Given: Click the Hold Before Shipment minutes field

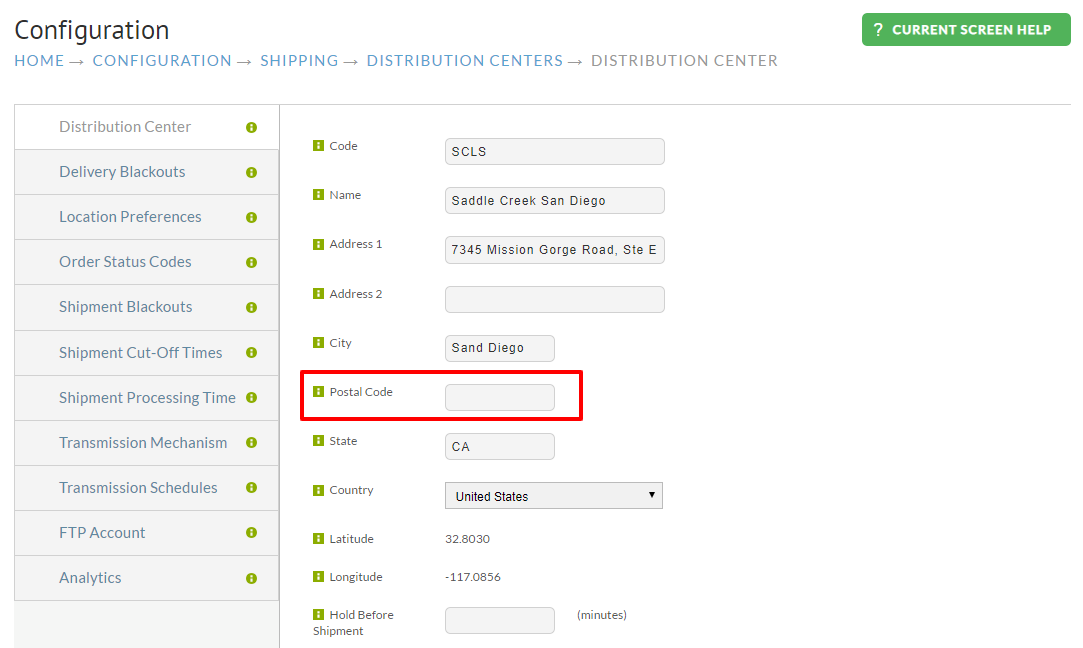Looking at the screenshot, I should click(500, 620).
